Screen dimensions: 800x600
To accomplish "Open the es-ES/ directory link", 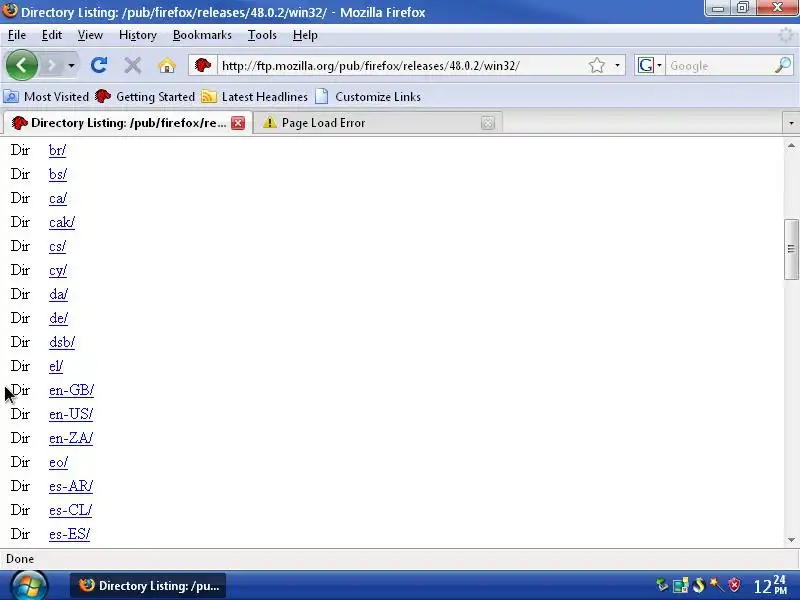I will pyautogui.click(x=69, y=534).
